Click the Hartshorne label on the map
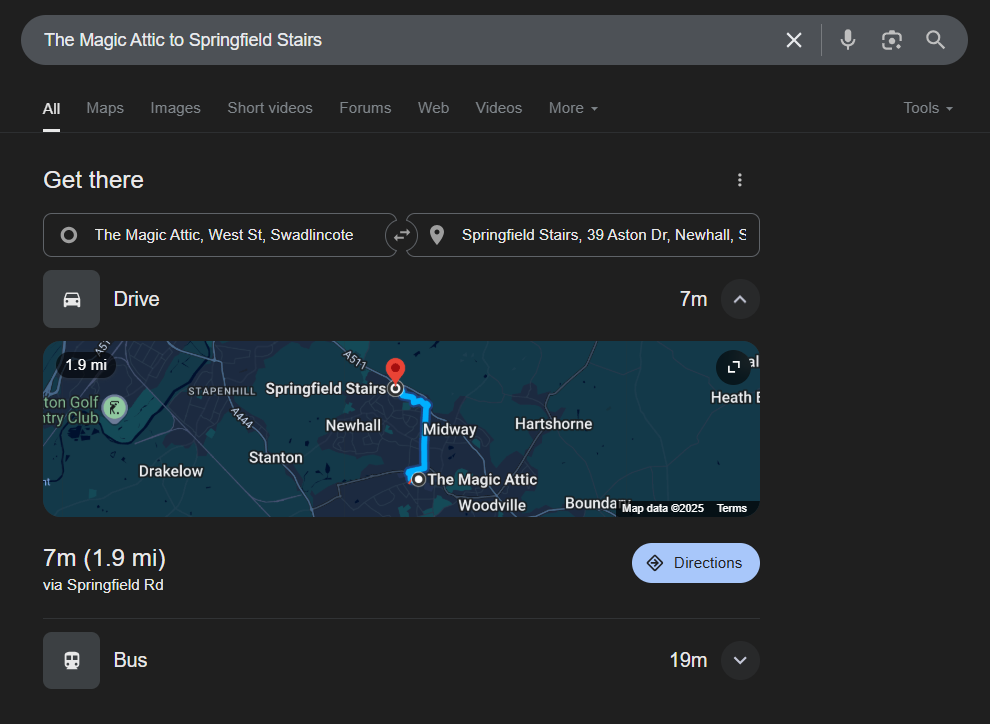This screenshot has height=724, width=990. 553,424
